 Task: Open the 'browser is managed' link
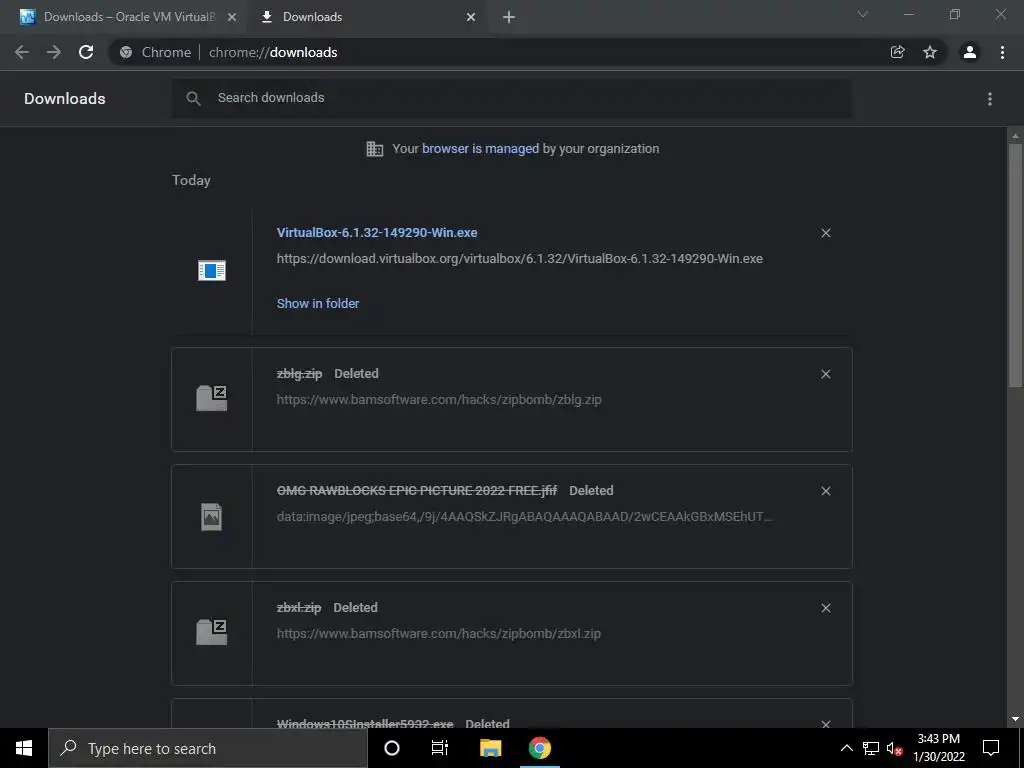481,149
